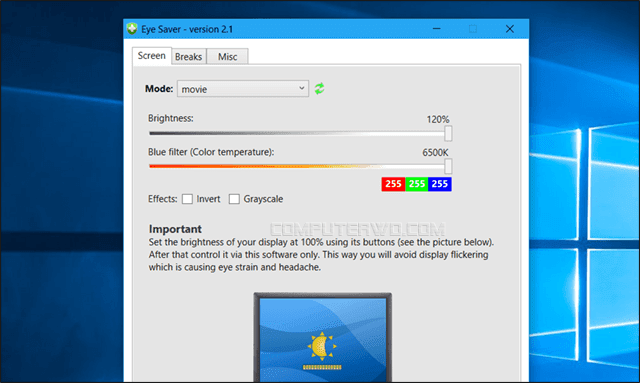This screenshot has height=383, width=640.
Task: Click the Brightness slider handle
Action: (448, 133)
